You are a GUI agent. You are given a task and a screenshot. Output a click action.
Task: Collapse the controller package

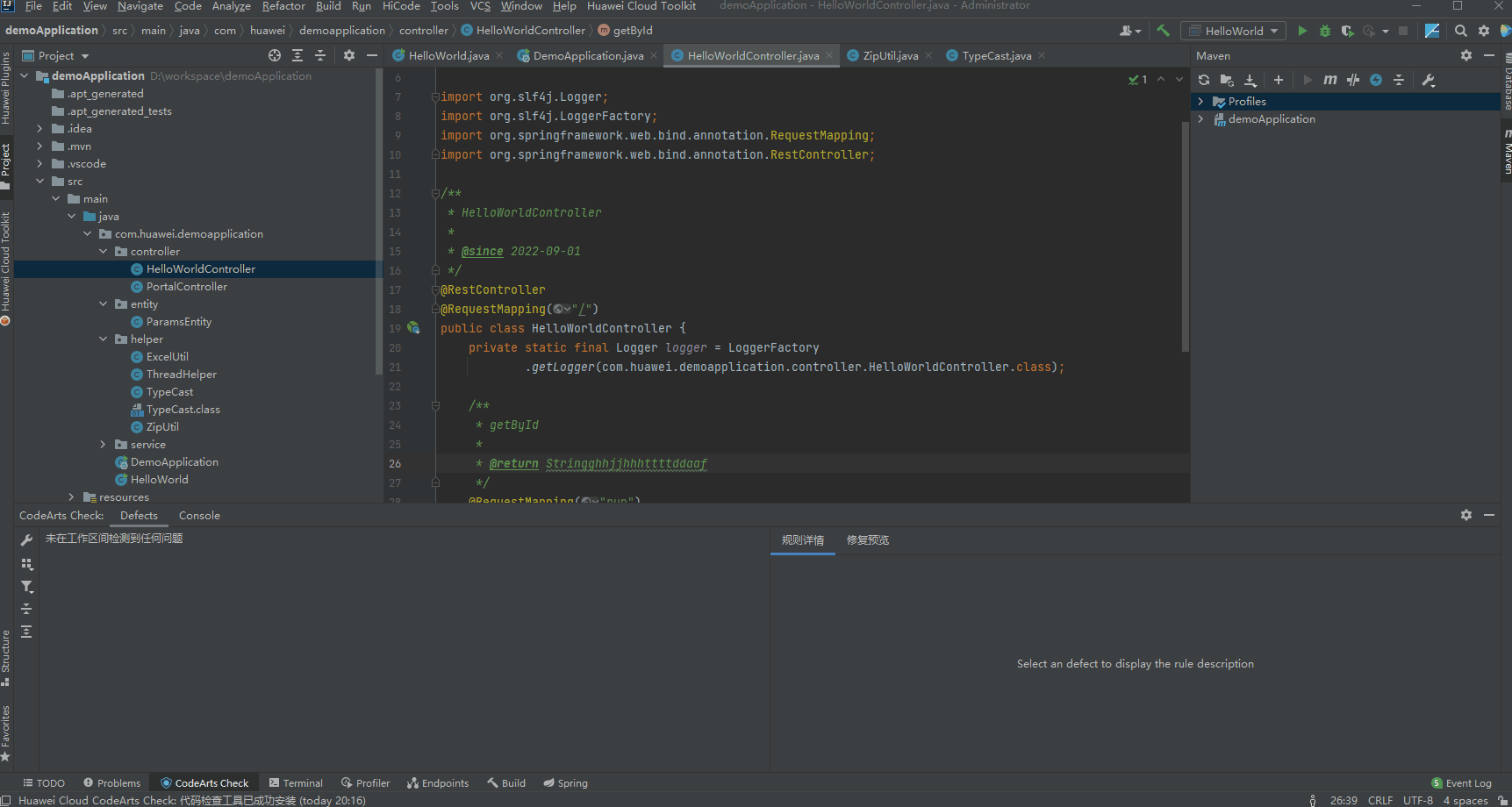tap(103, 252)
